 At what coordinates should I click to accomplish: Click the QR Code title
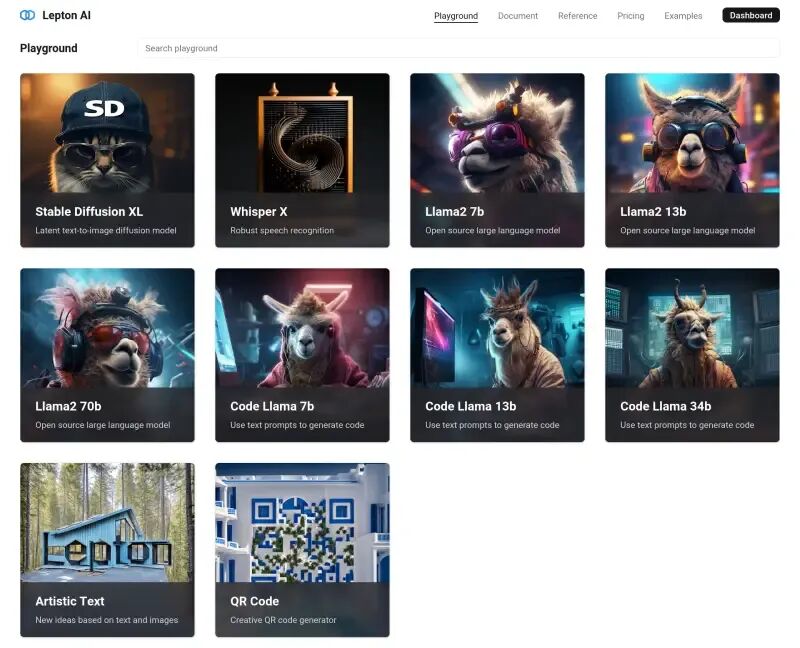[x=255, y=601]
